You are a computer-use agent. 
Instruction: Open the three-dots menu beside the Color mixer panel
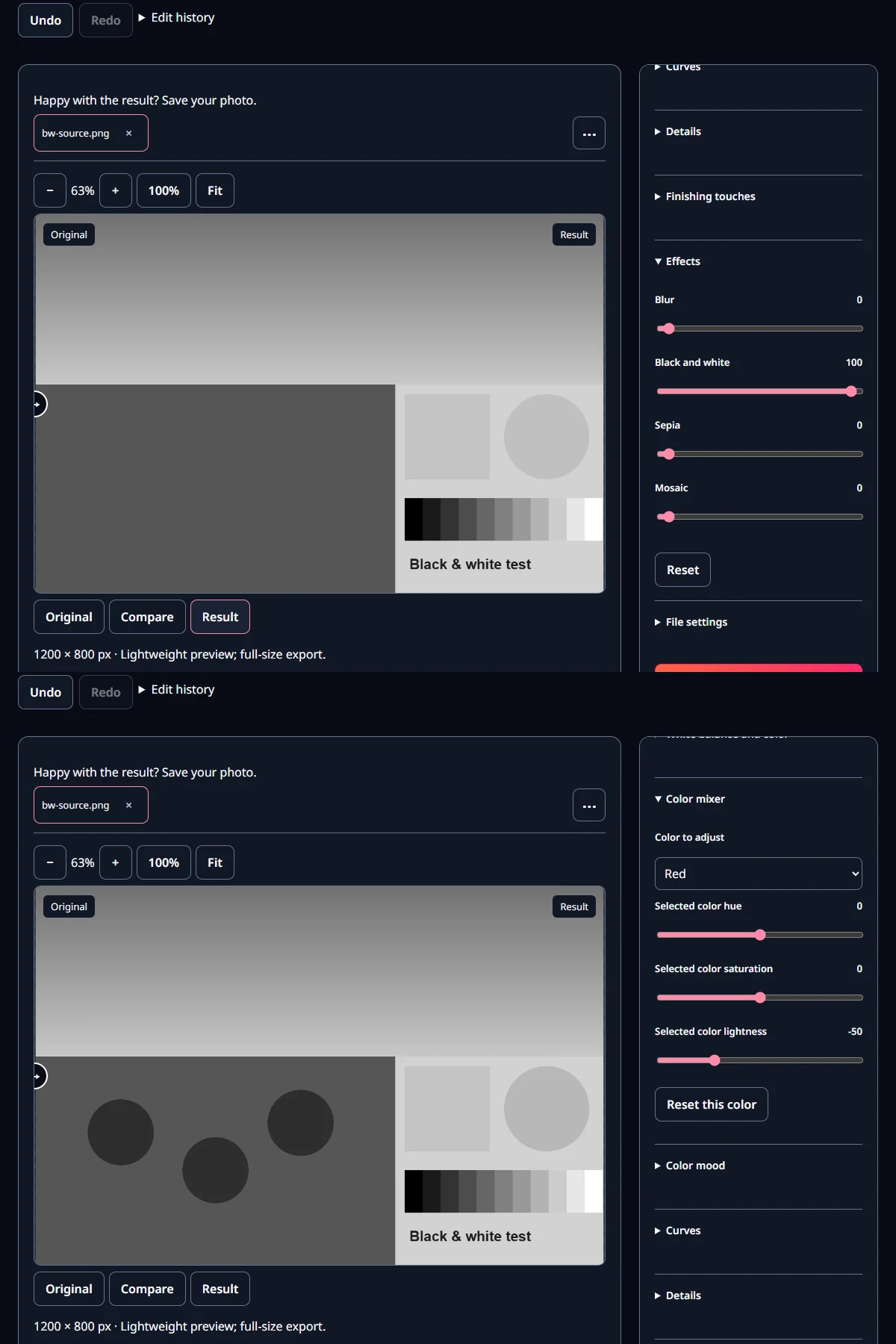coord(589,805)
